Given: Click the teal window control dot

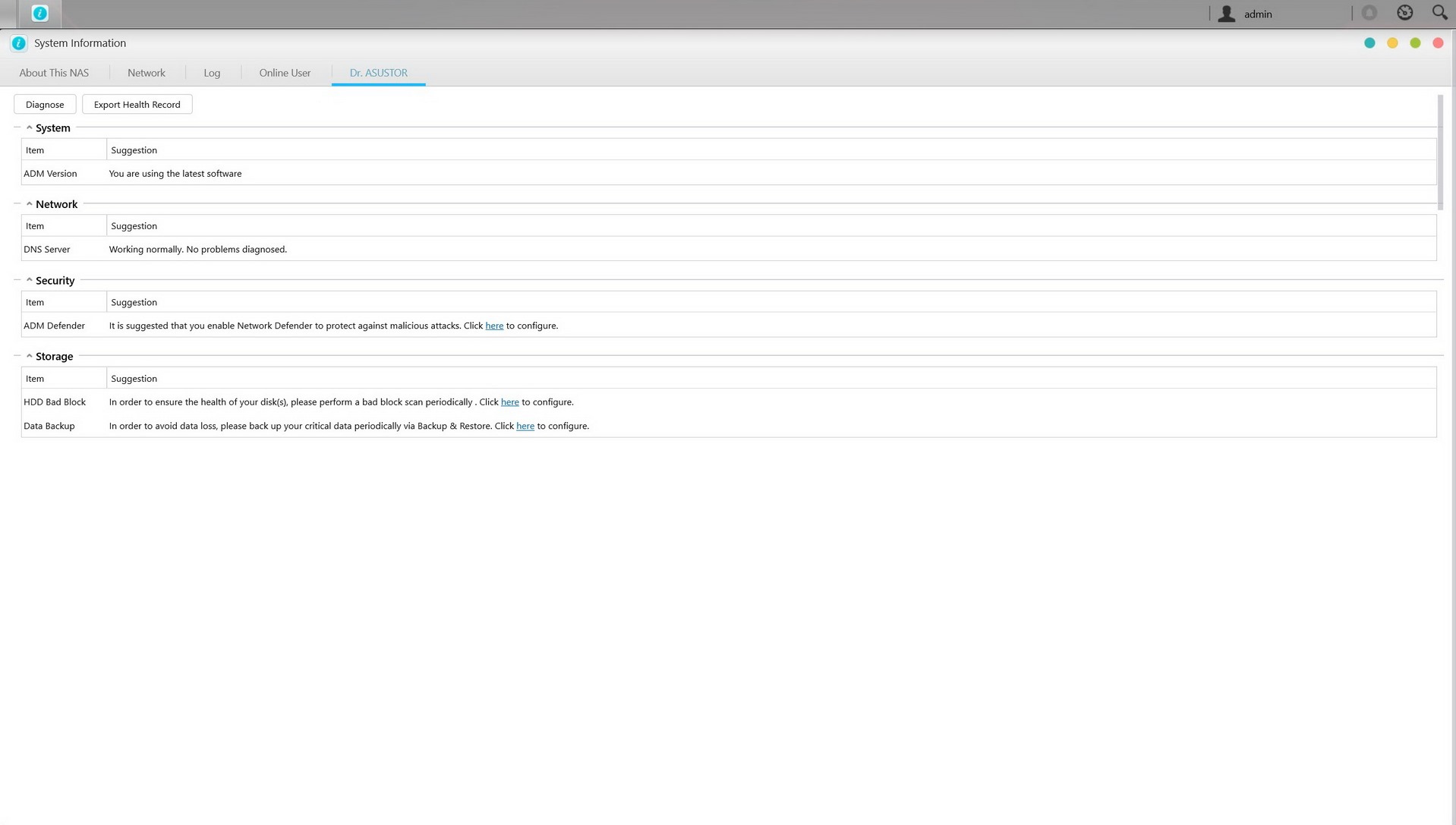Looking at the screenshot, I should 1369,43.
